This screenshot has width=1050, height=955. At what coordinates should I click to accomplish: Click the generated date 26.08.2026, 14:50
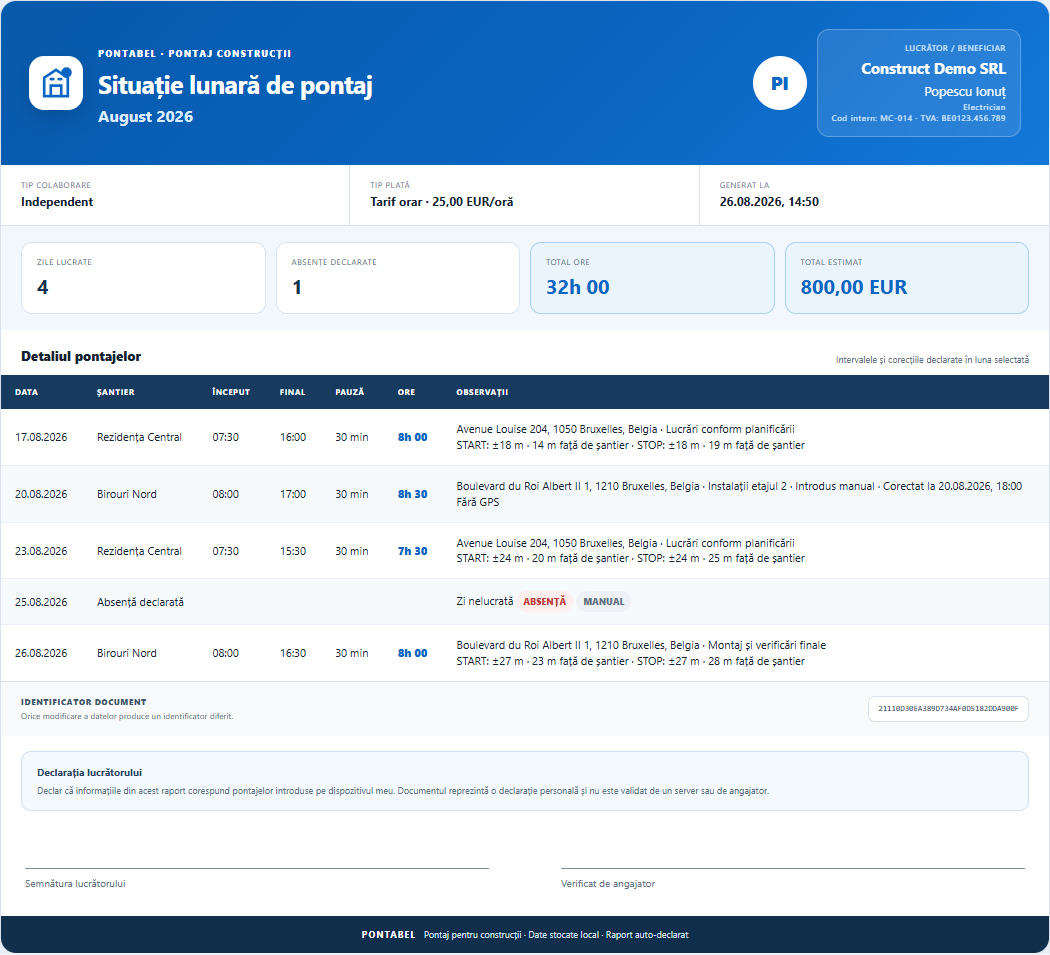(769, 202)
